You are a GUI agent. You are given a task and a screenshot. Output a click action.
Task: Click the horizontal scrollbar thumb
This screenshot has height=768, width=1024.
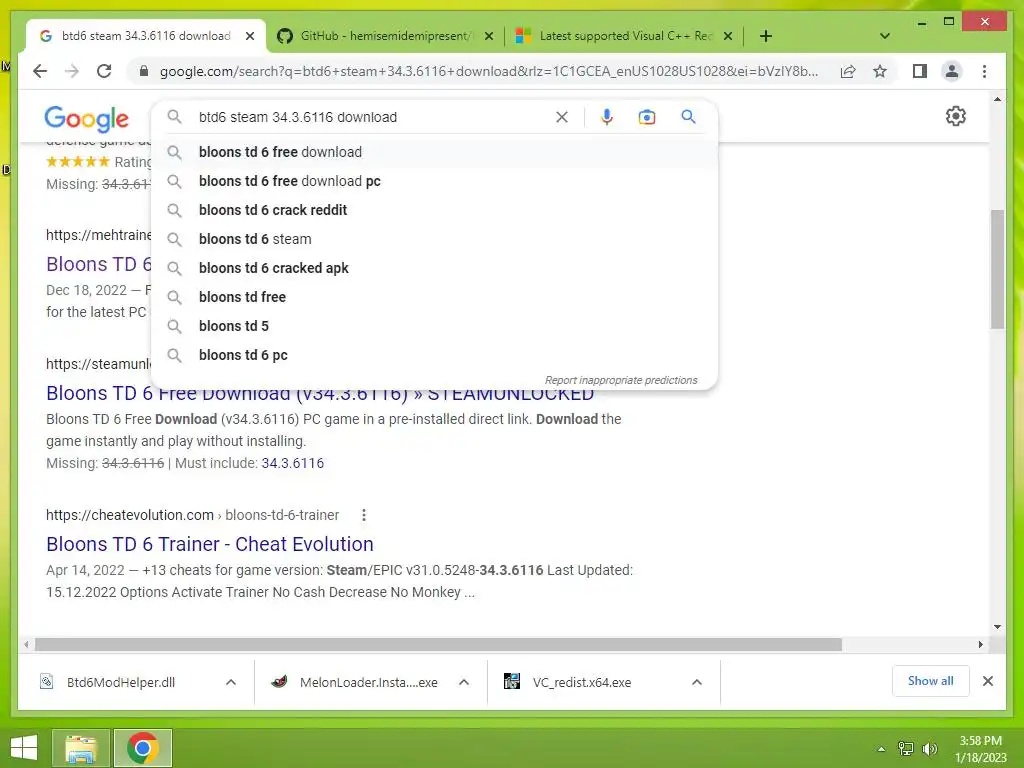[438, 645]
